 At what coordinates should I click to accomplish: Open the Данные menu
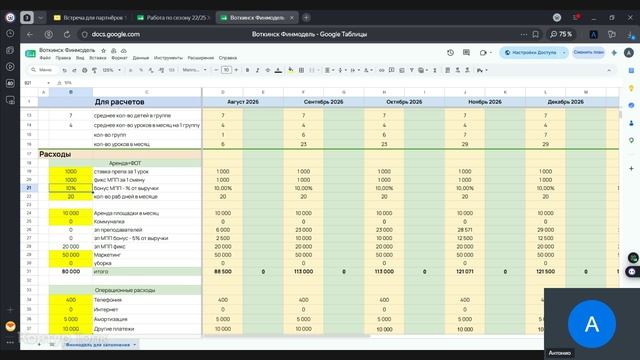click(x=141, y=58)
